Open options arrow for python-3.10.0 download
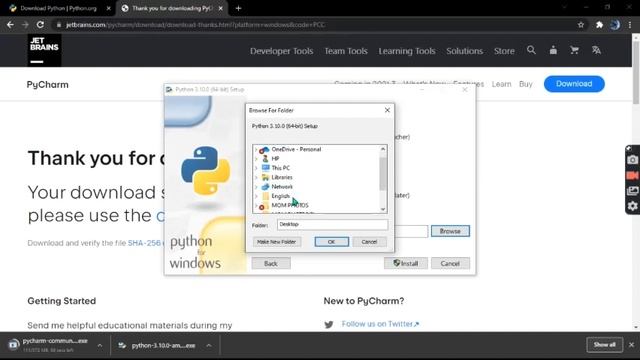This screenshot has height=360, width=640. [209, 345]
